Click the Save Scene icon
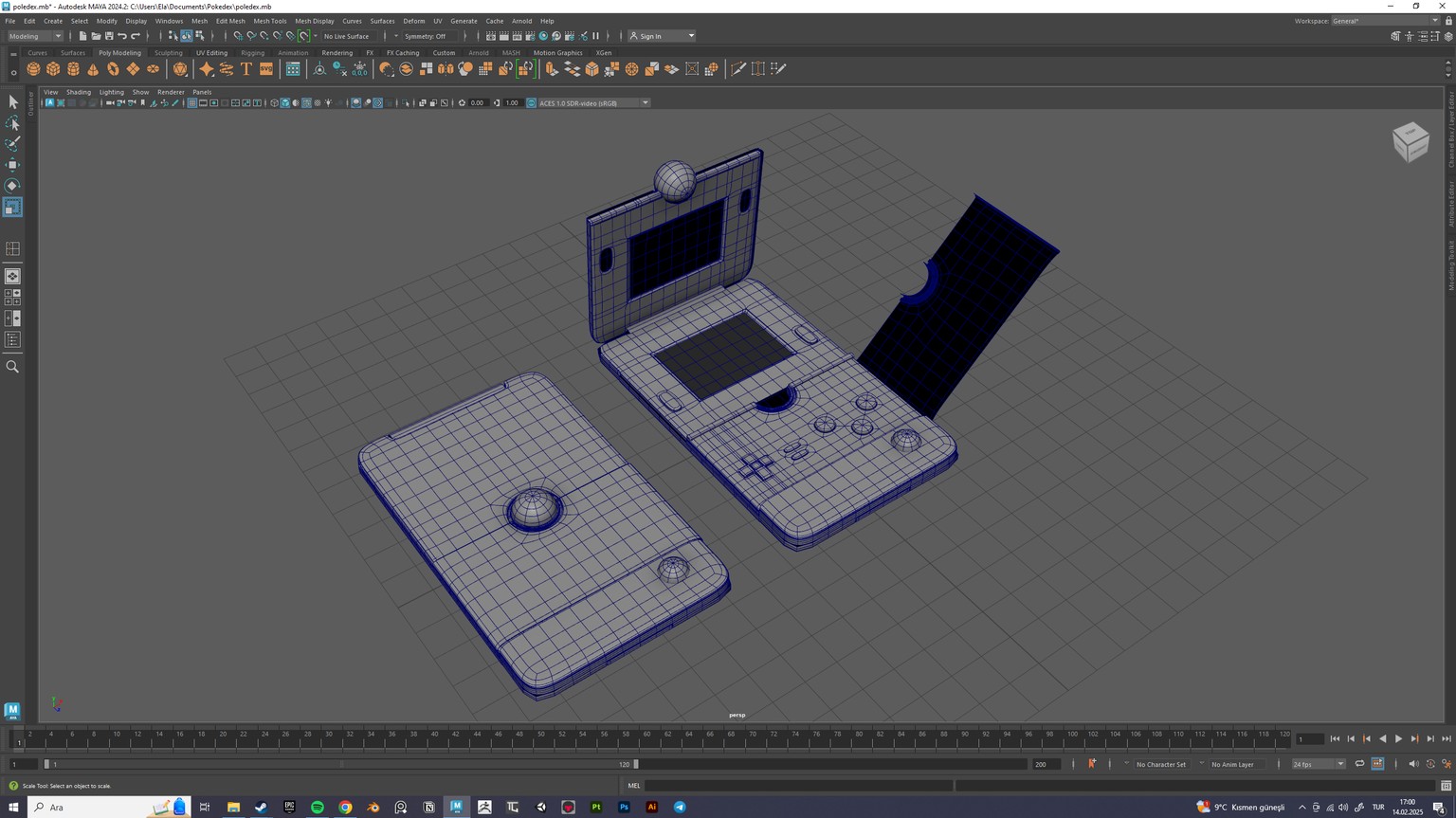Image resolution: width=1456 pixels, height=818 pixels. pyautogui.click(x=109, y=36)
